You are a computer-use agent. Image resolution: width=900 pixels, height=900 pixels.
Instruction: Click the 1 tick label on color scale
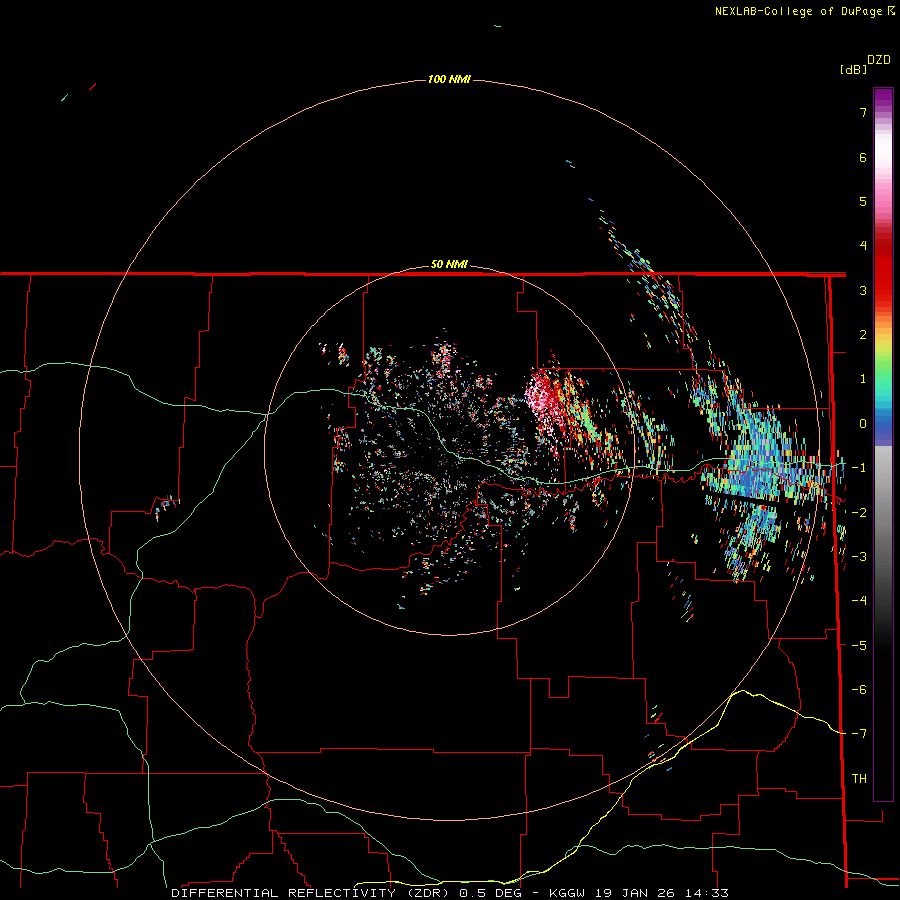863,379
